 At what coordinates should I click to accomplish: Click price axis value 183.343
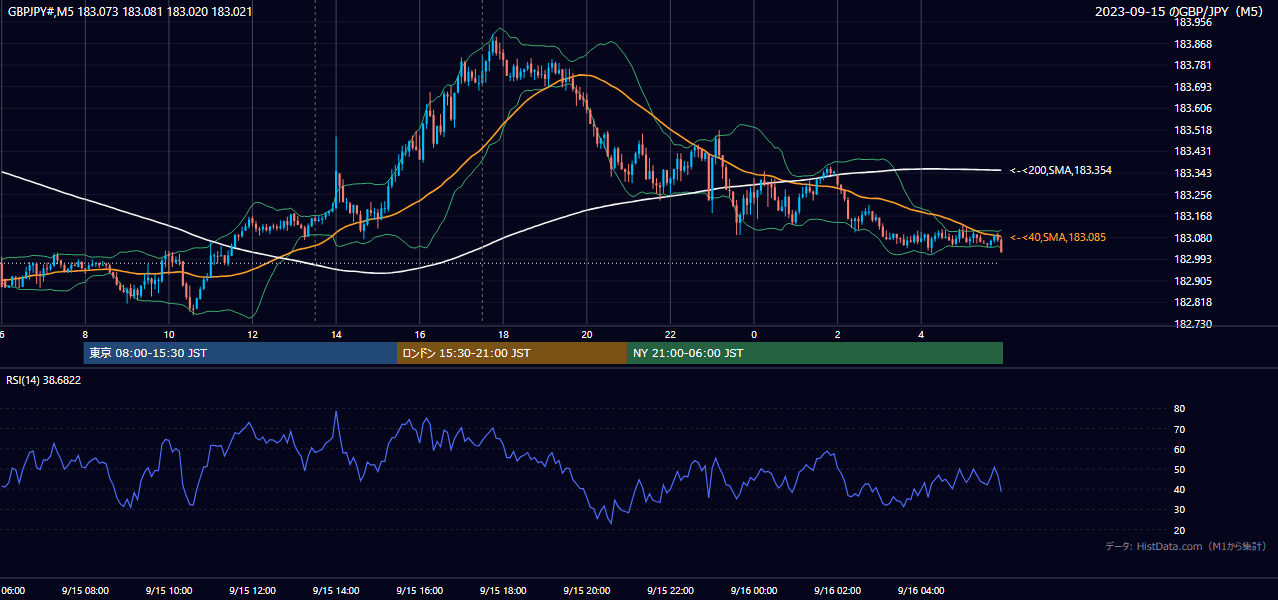point(1193,173)
